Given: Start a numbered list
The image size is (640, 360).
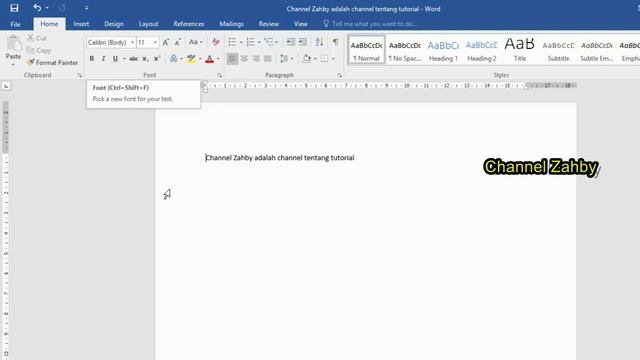Looking at the screenshot, I should [x=250, y=42].
